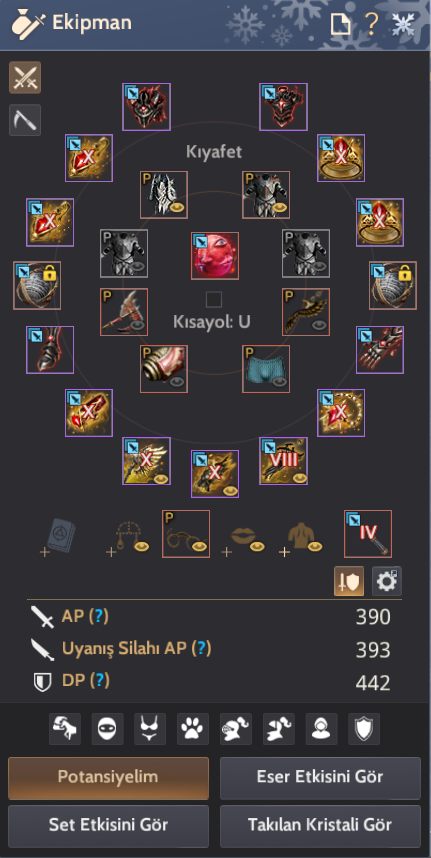Open the document note icon in header
This screenshot has height=858, width=431.
[x=340, y=24]
